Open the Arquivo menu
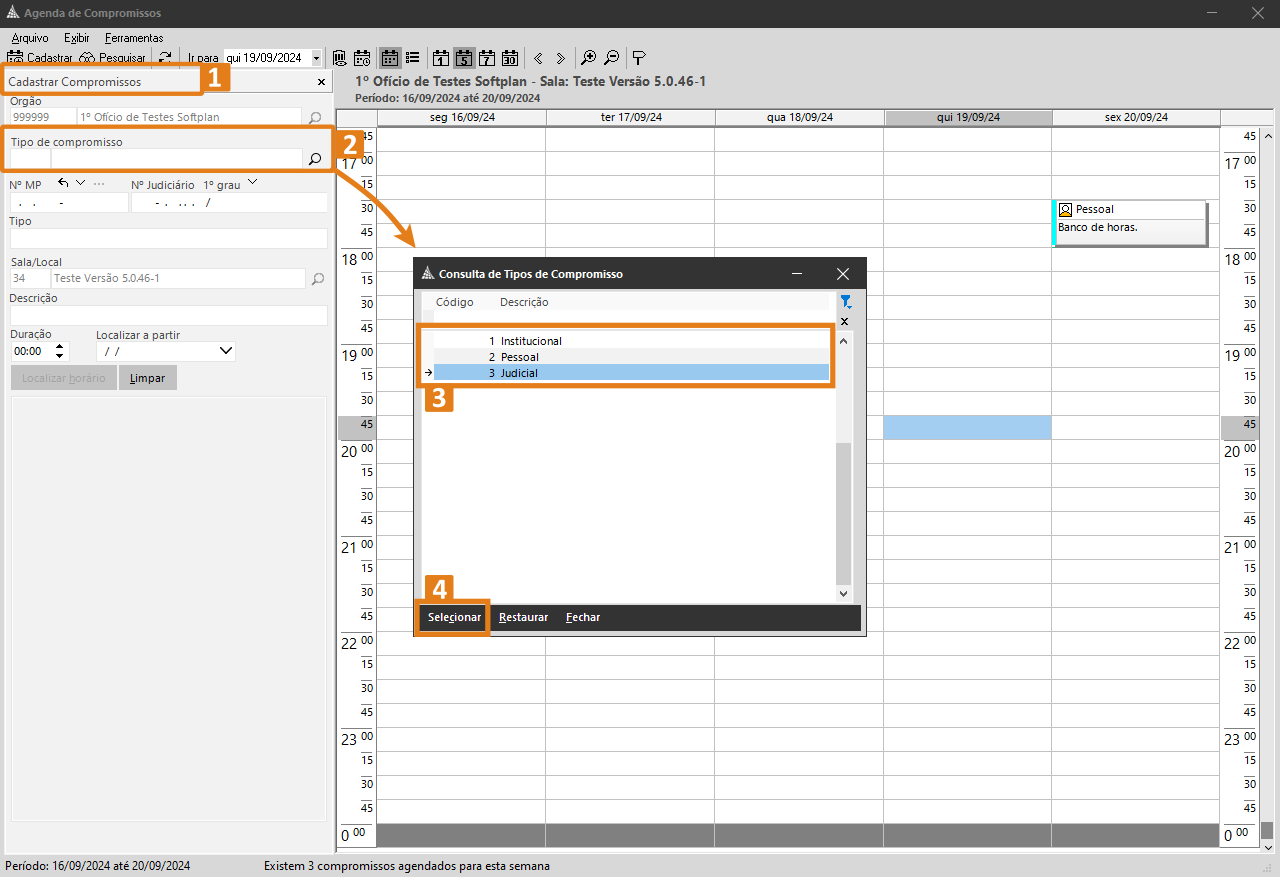Image resolution: width=1280 pixels, height=877 pixels. pyautogui.click(x=29, y=38)
